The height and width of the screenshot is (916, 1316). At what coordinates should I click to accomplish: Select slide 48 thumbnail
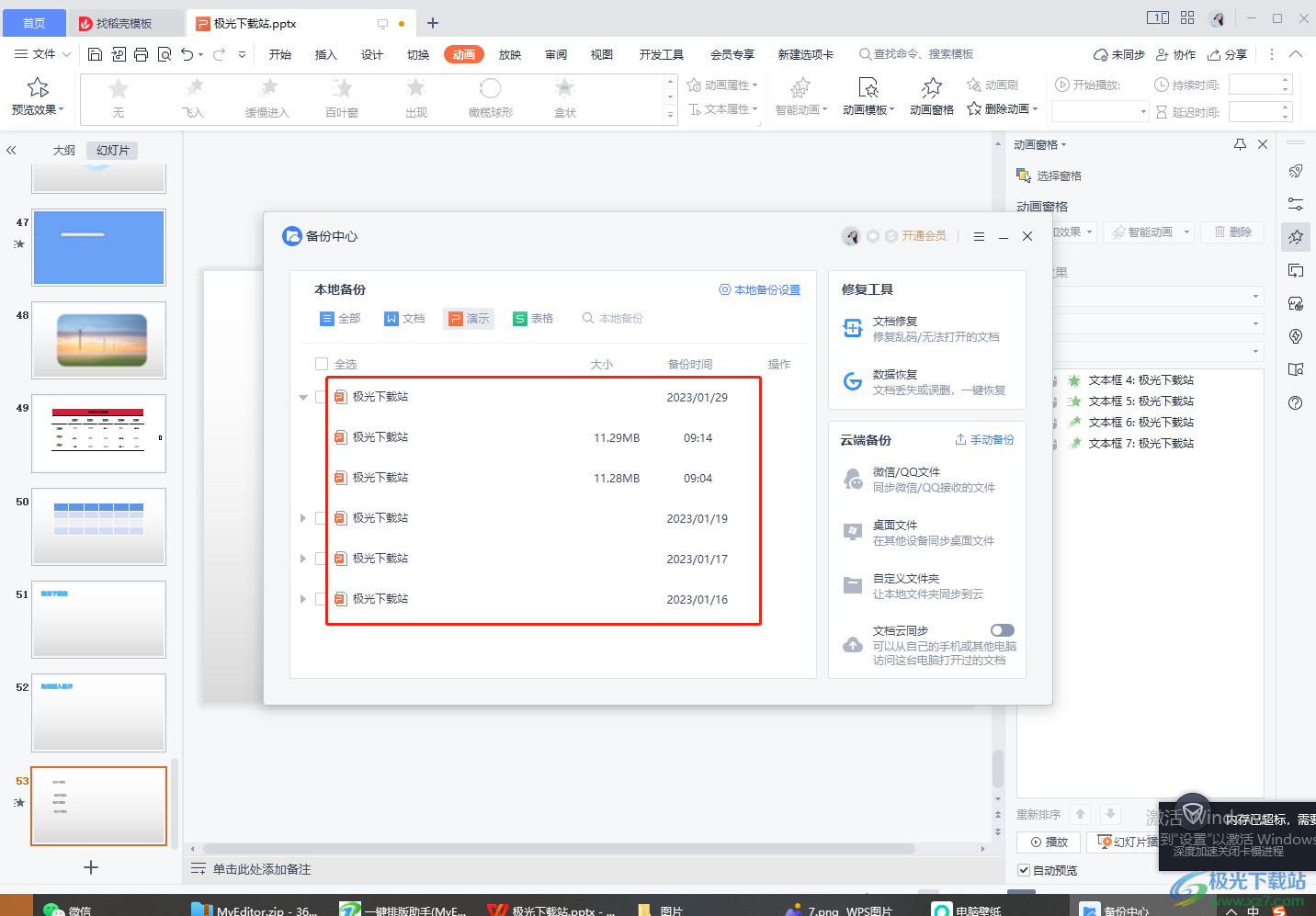coord(99,340)
